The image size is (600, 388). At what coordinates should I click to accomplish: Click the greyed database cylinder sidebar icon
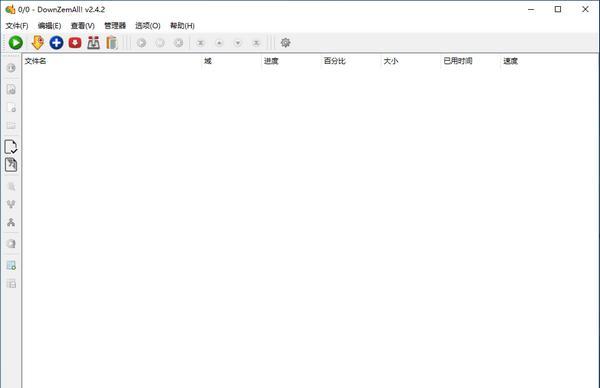point(11,244)
